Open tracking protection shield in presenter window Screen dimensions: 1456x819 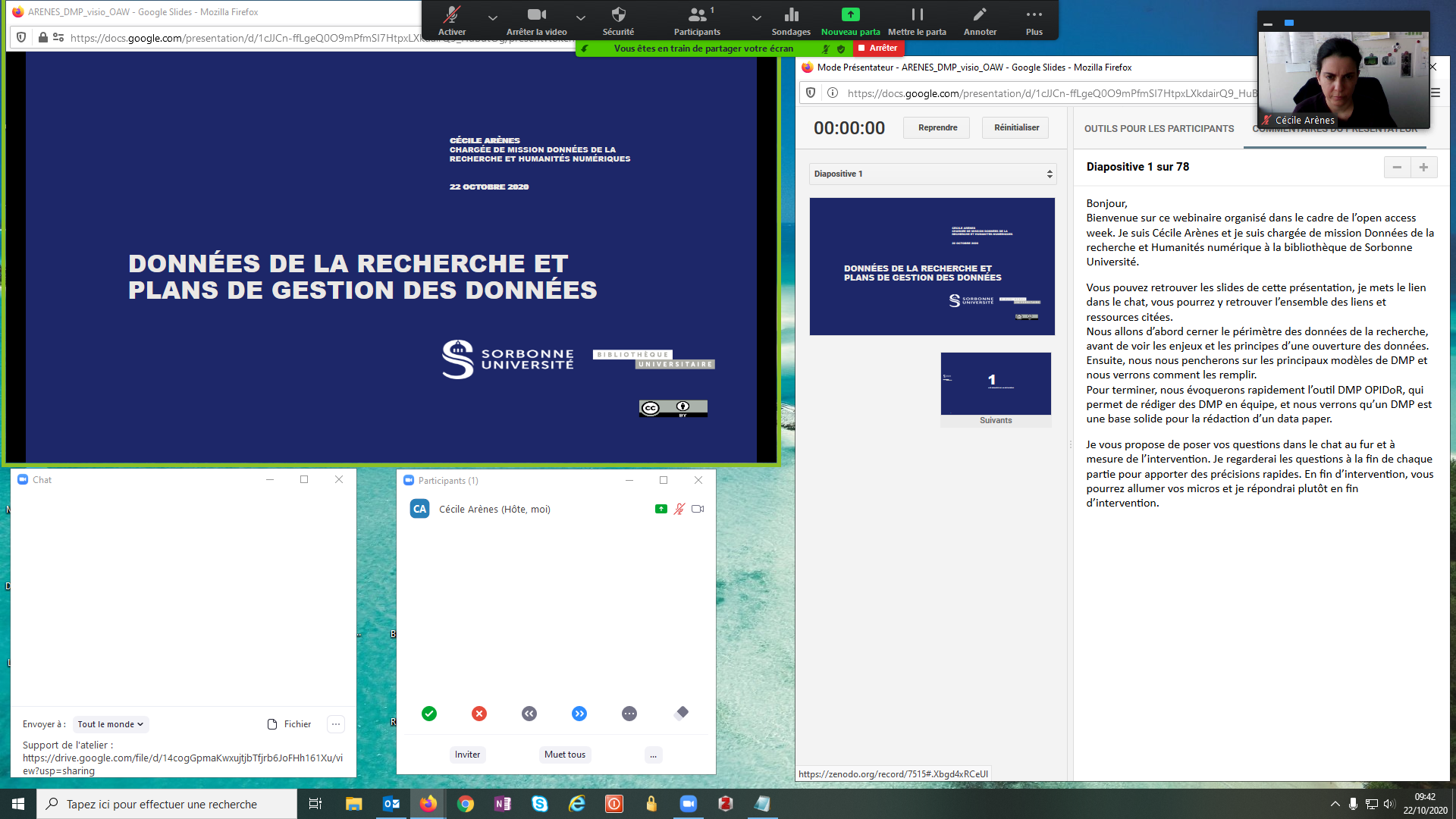[811, 93]
